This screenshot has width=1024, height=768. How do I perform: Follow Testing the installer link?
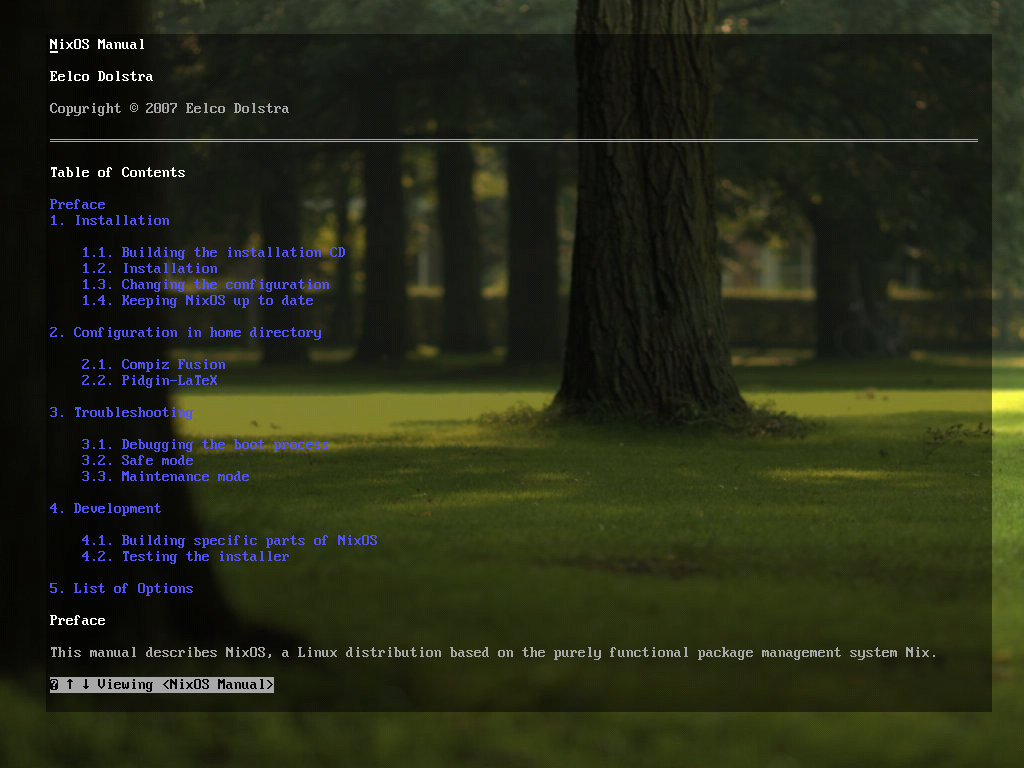pyautogui.click(x=185, y=556)
